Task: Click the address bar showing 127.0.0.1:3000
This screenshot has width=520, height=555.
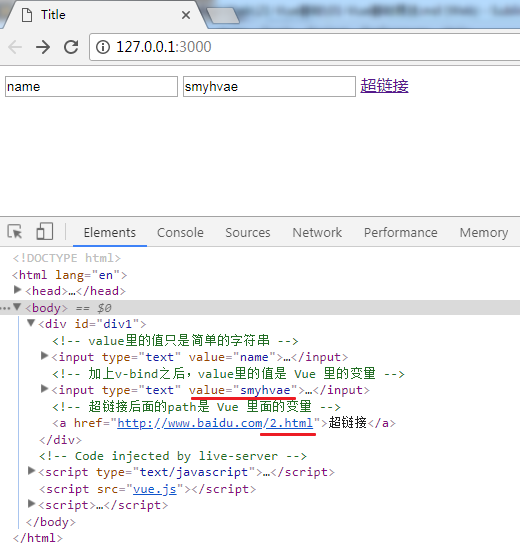Action: click(x=304, y=47)
